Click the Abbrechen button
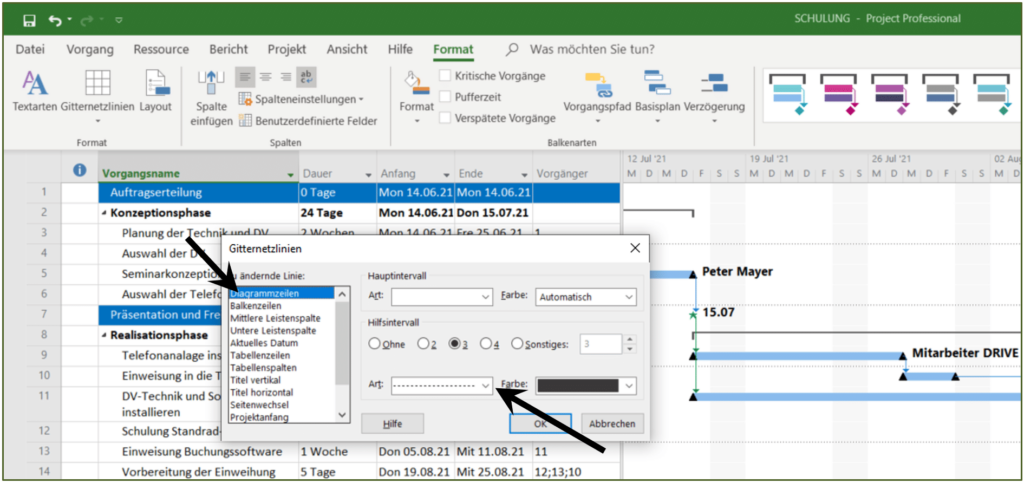 [612, 423]
